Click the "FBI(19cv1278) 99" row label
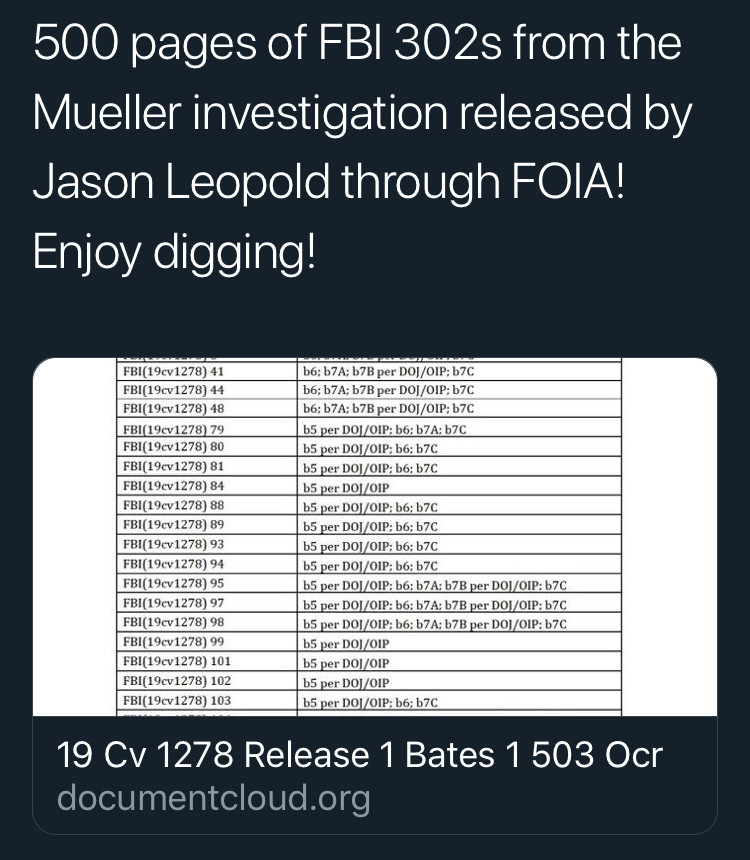750x860 pixels. pyautogui.click(x=173, y=640)
